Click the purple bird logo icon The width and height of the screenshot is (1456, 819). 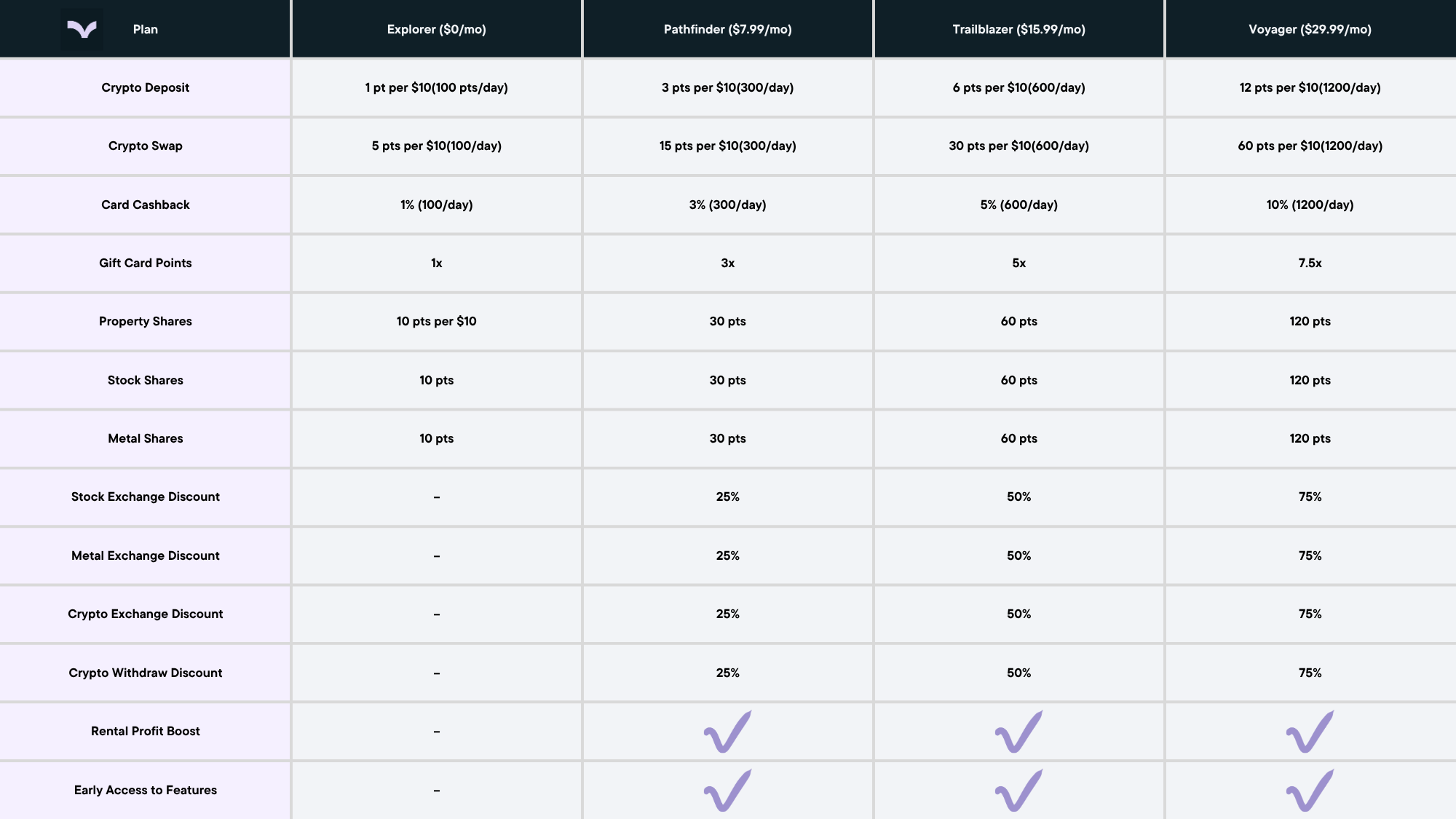(82, 29)
